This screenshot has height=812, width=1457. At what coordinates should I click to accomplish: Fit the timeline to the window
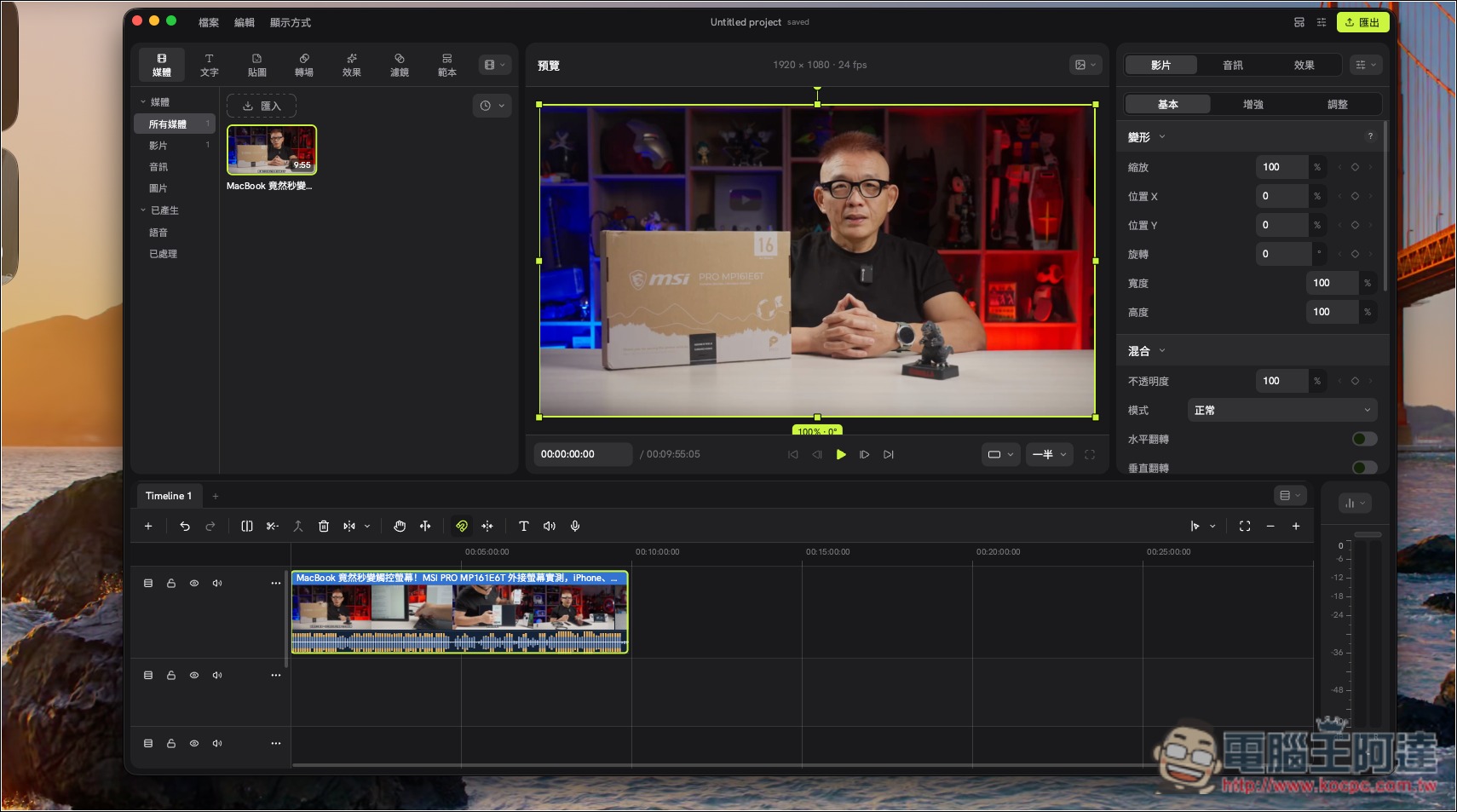point(1245,527)
